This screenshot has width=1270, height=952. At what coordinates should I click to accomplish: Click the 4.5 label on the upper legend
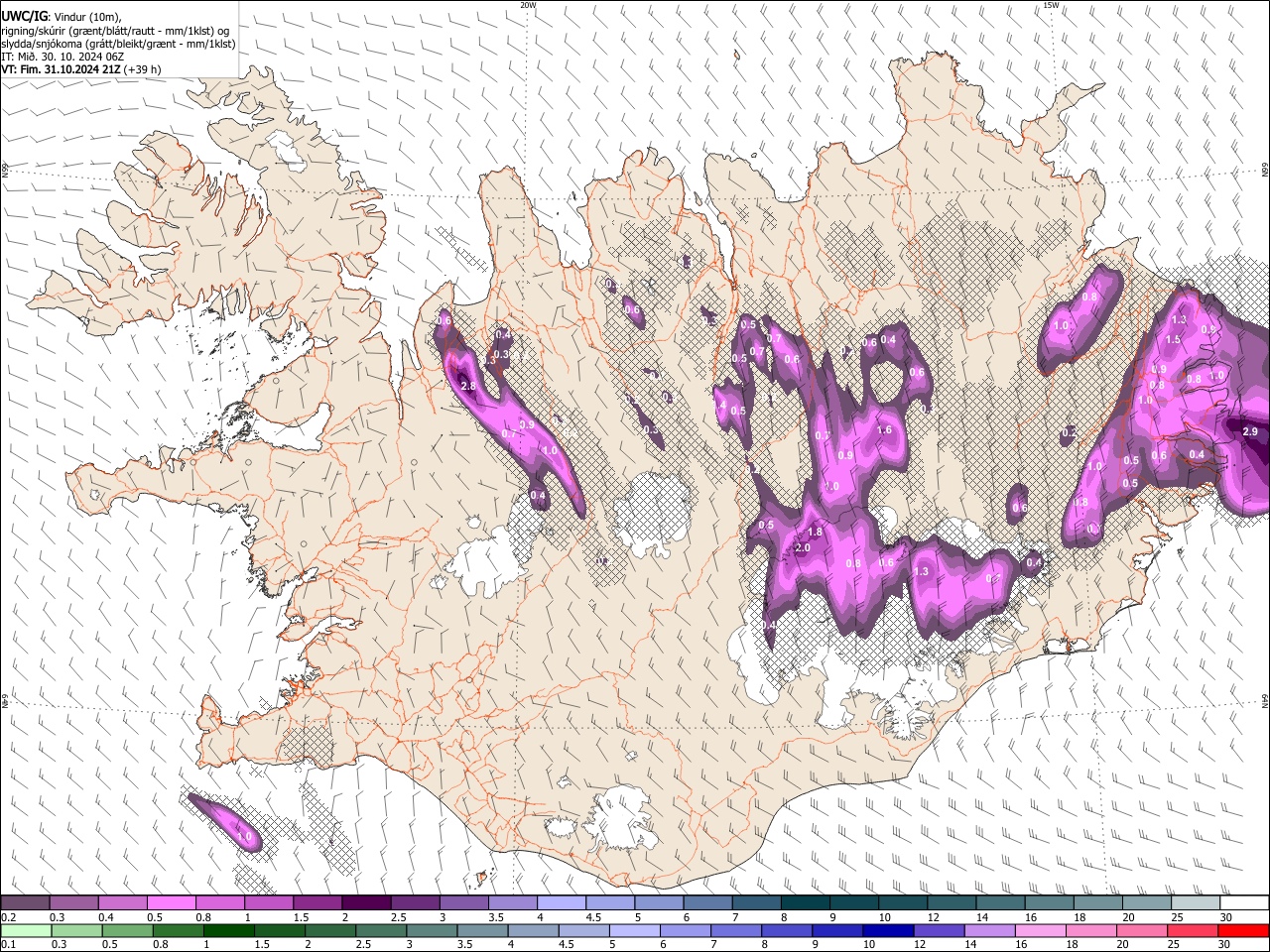(x=593, y=917)
